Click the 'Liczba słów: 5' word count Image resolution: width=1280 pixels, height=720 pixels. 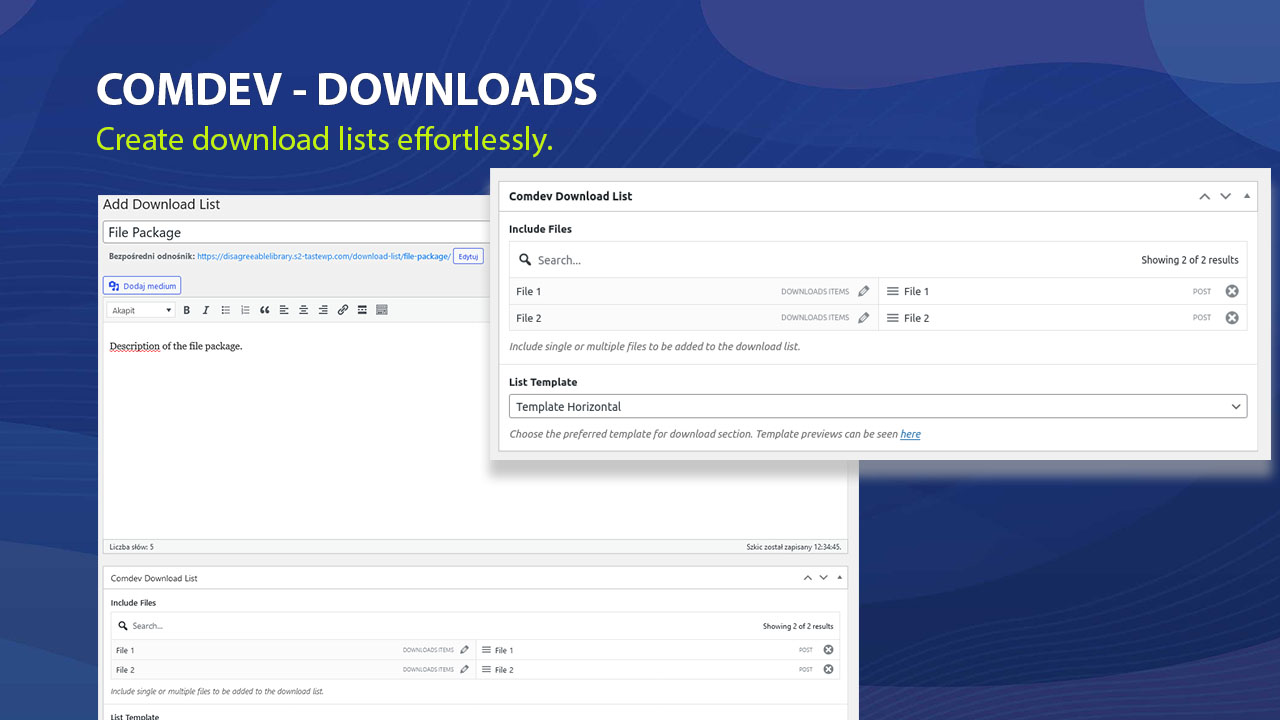click(131, 547)
